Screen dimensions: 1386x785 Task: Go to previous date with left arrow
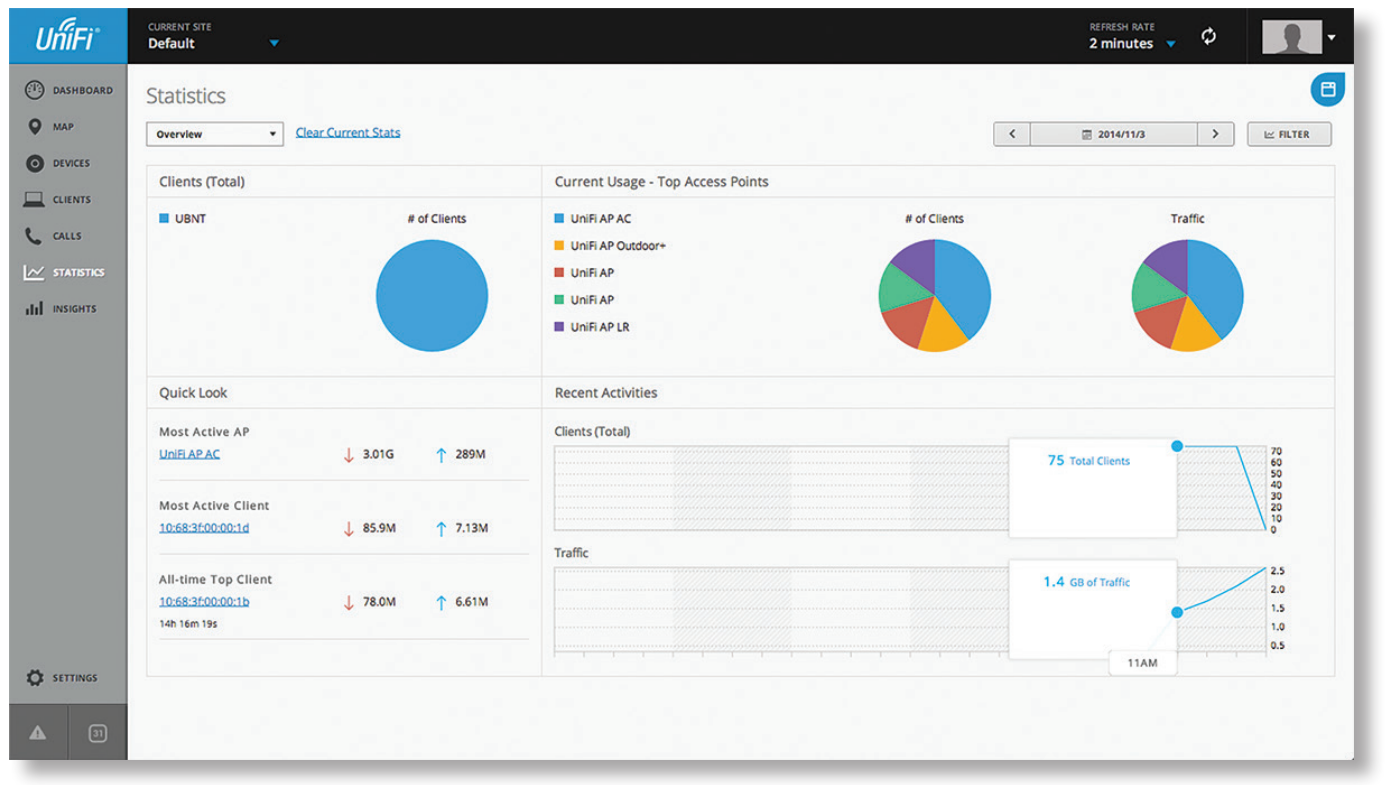[1012, 134]
